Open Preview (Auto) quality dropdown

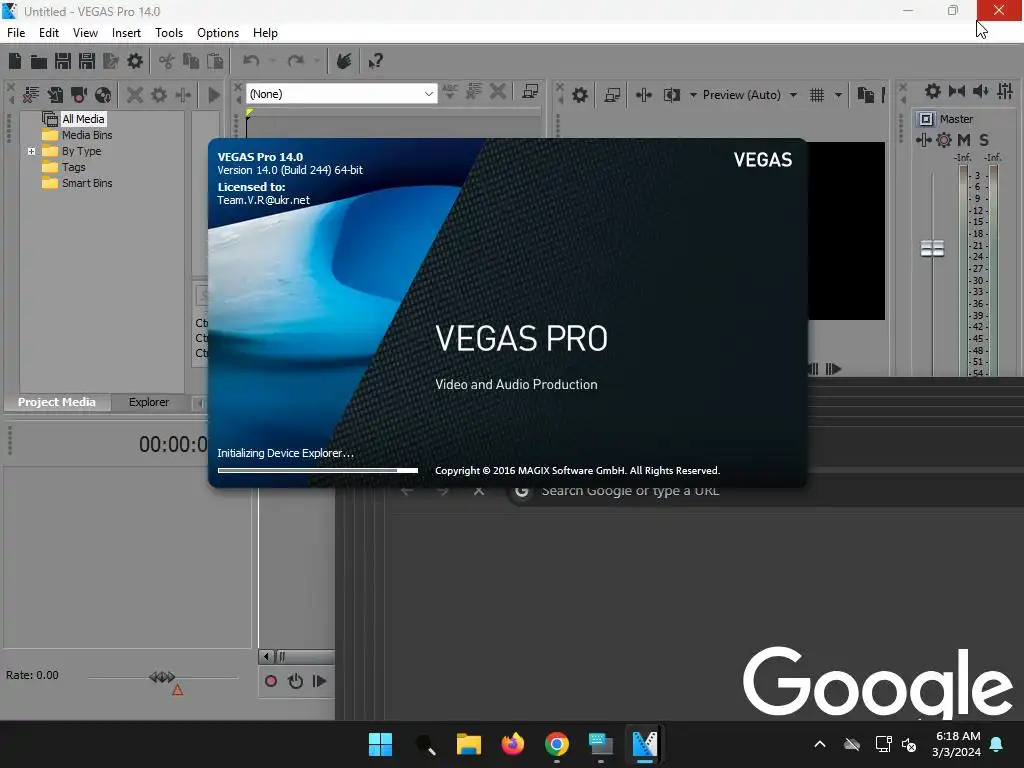793,95
